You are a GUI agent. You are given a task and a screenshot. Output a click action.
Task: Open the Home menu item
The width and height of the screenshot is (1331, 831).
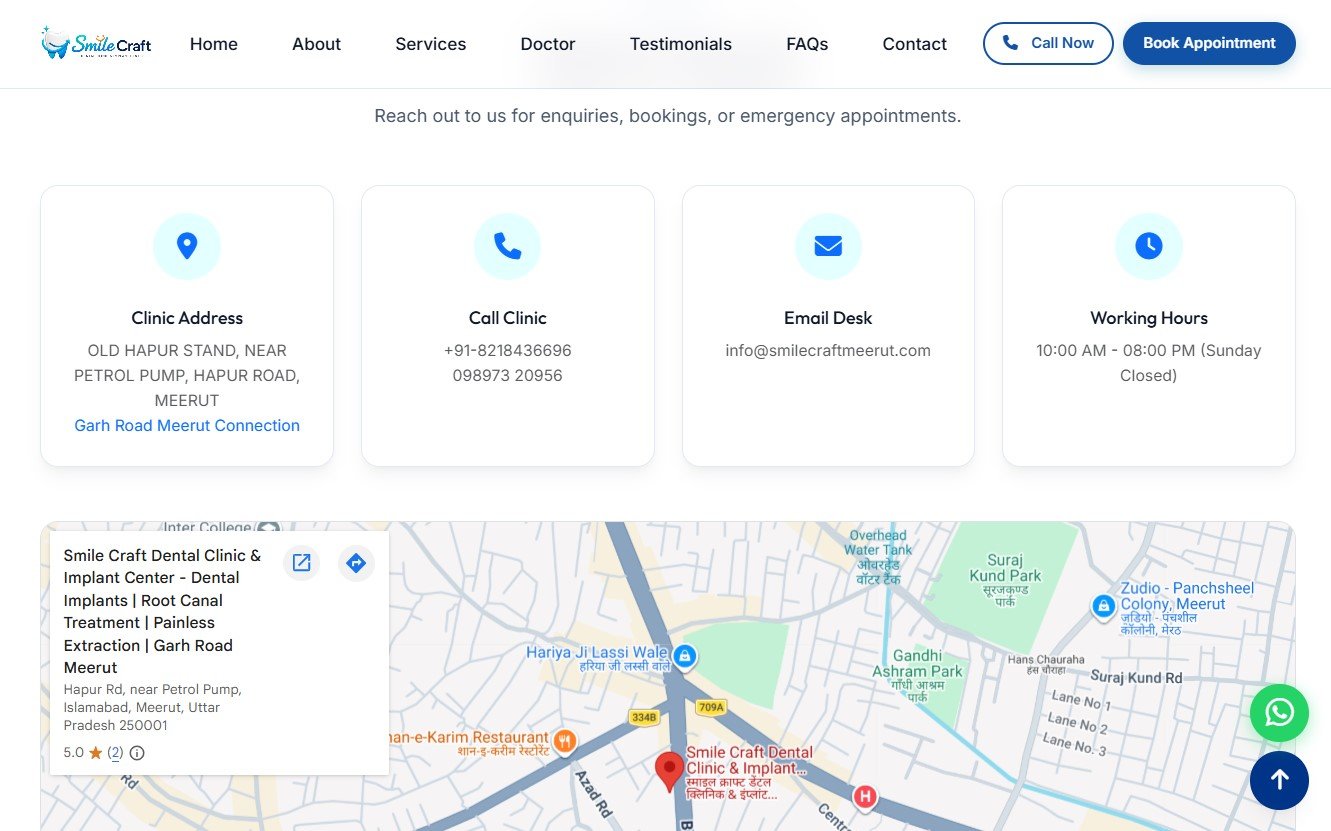(214, 44)
